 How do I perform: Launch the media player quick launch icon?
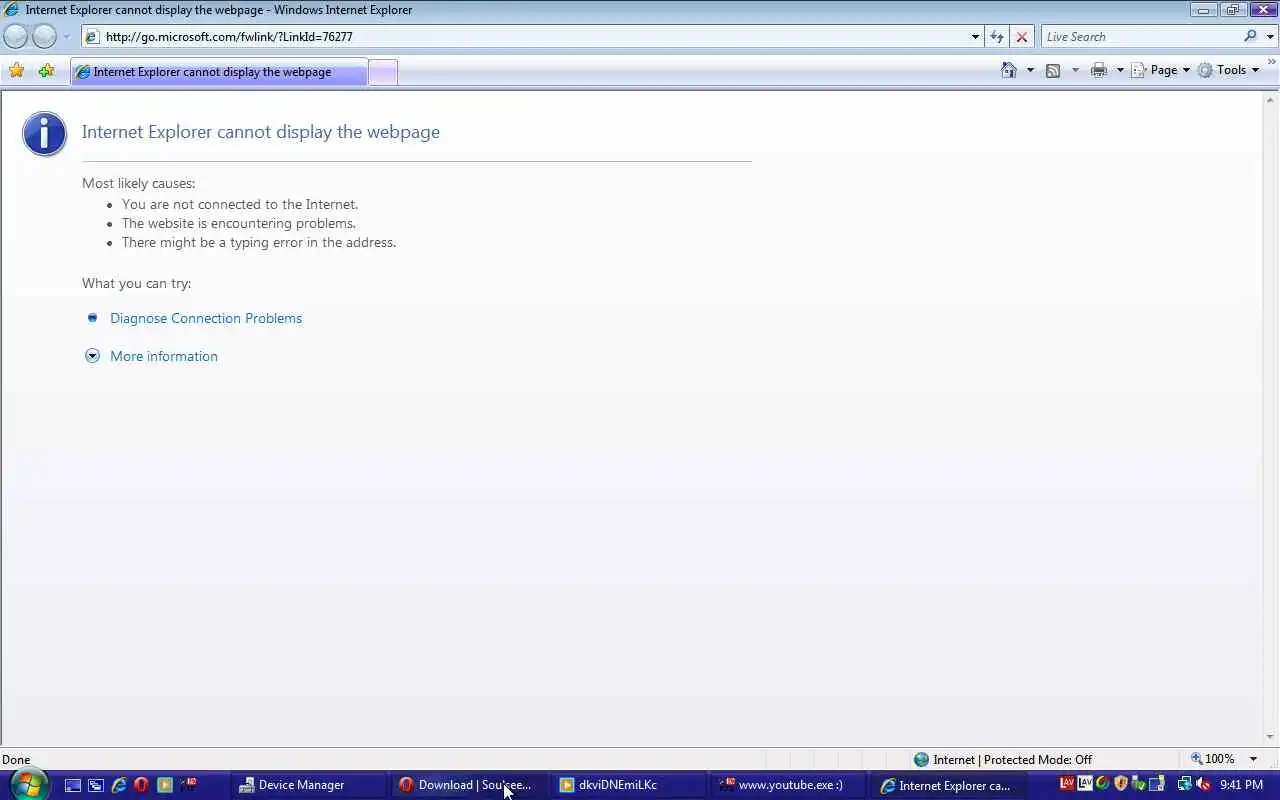pos(165,785)
